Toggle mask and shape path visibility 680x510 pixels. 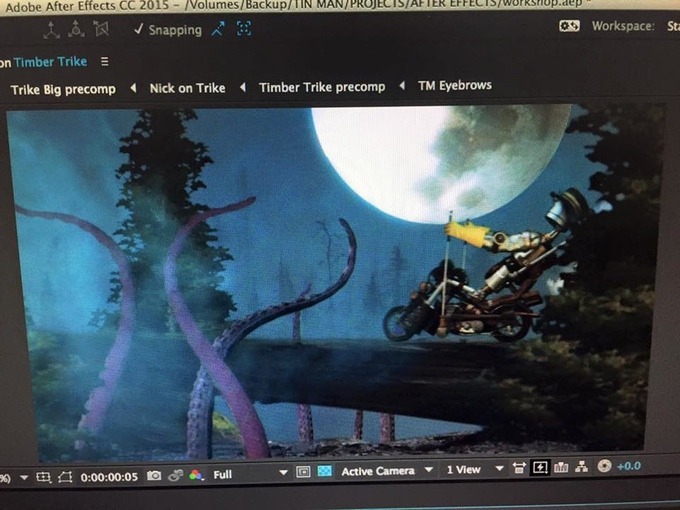(x=65, y=477)
